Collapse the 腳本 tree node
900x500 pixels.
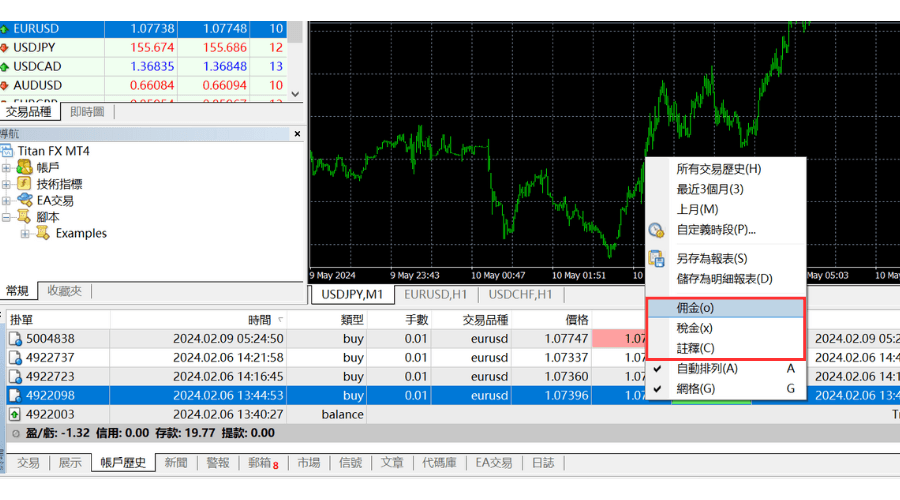pos(7,217)
